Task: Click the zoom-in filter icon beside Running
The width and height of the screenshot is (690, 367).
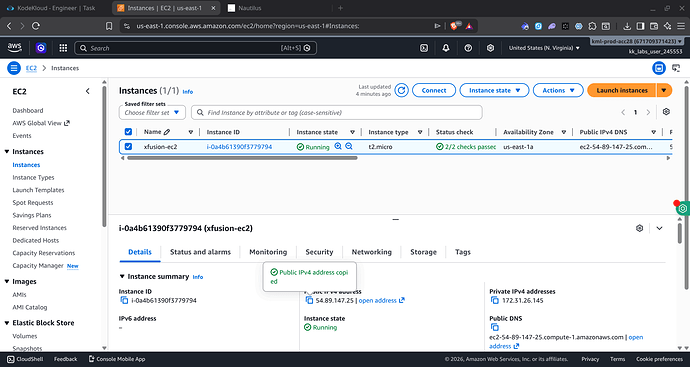Action: [x=338, y=146]
